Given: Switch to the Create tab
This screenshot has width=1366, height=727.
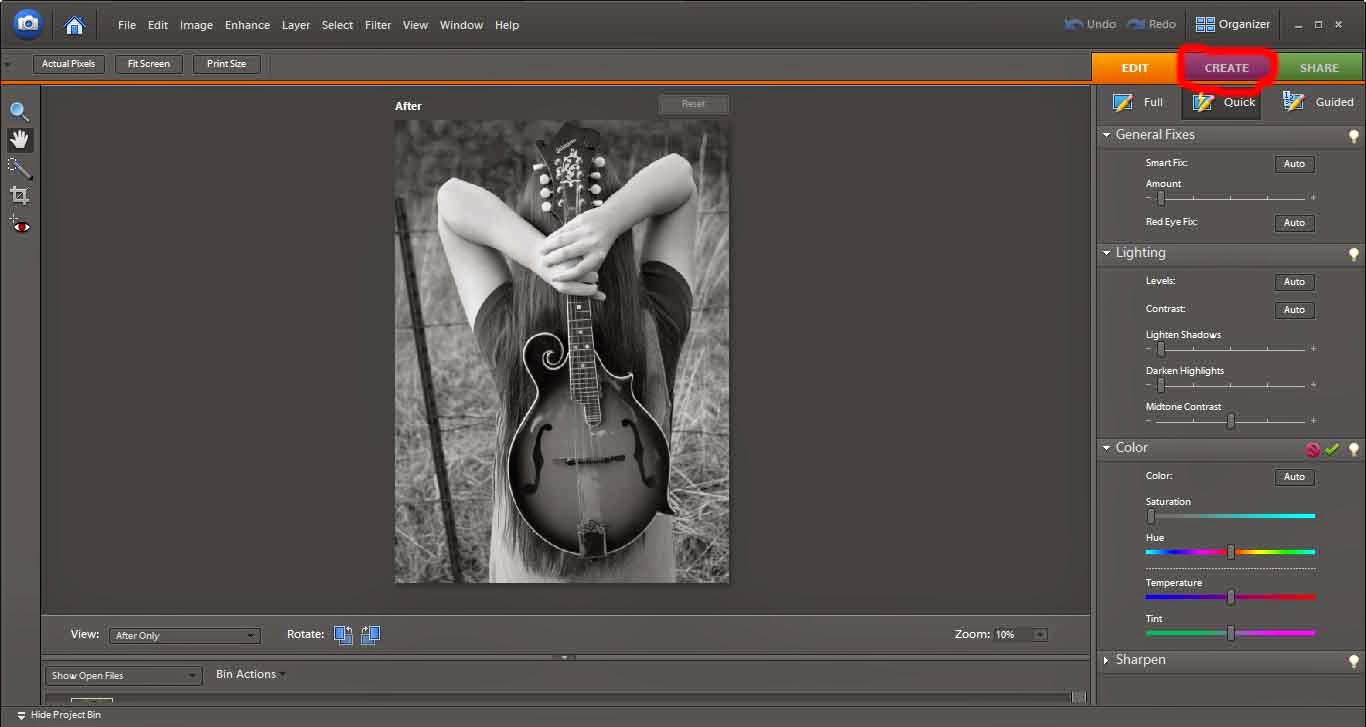Looking at the screenshot, I should 1226,68.
